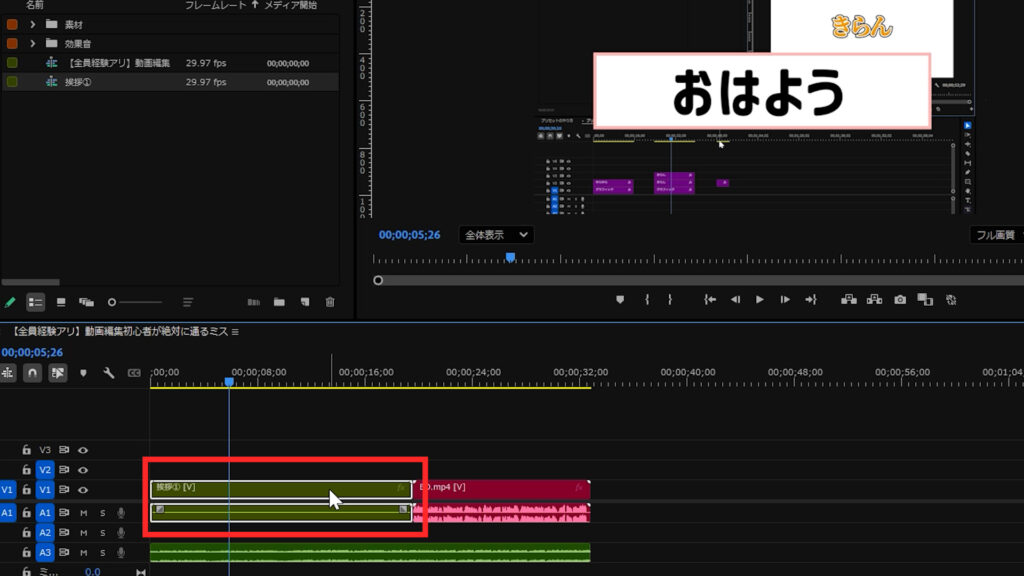The height and width of the screenshot is (576, 1024).
Task: Toggle Snap in timeline magnet icon
Action: (32, 373)
